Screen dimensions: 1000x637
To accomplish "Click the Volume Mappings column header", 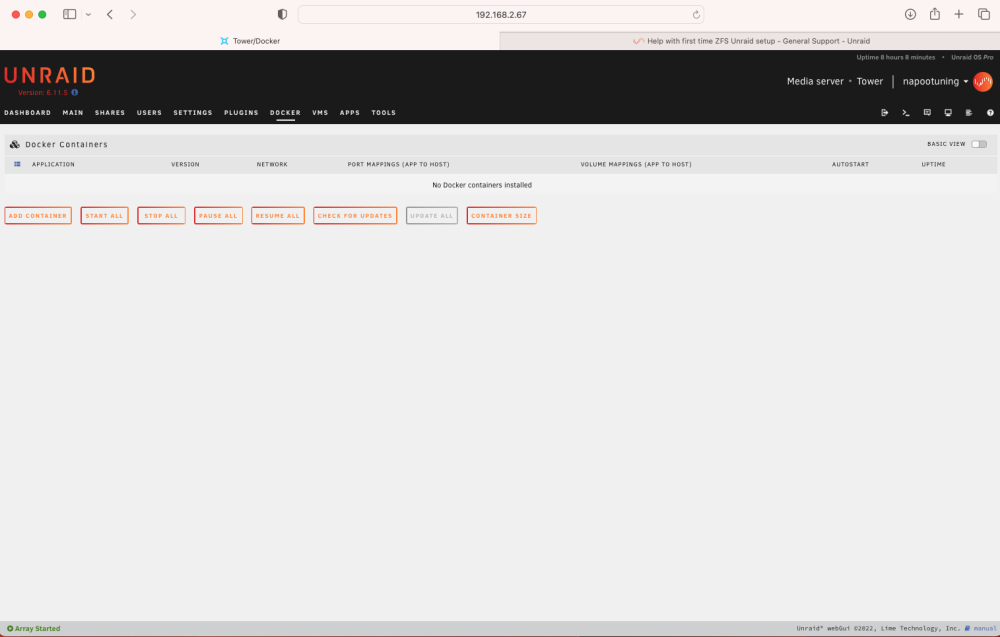I will coord(636,165).
